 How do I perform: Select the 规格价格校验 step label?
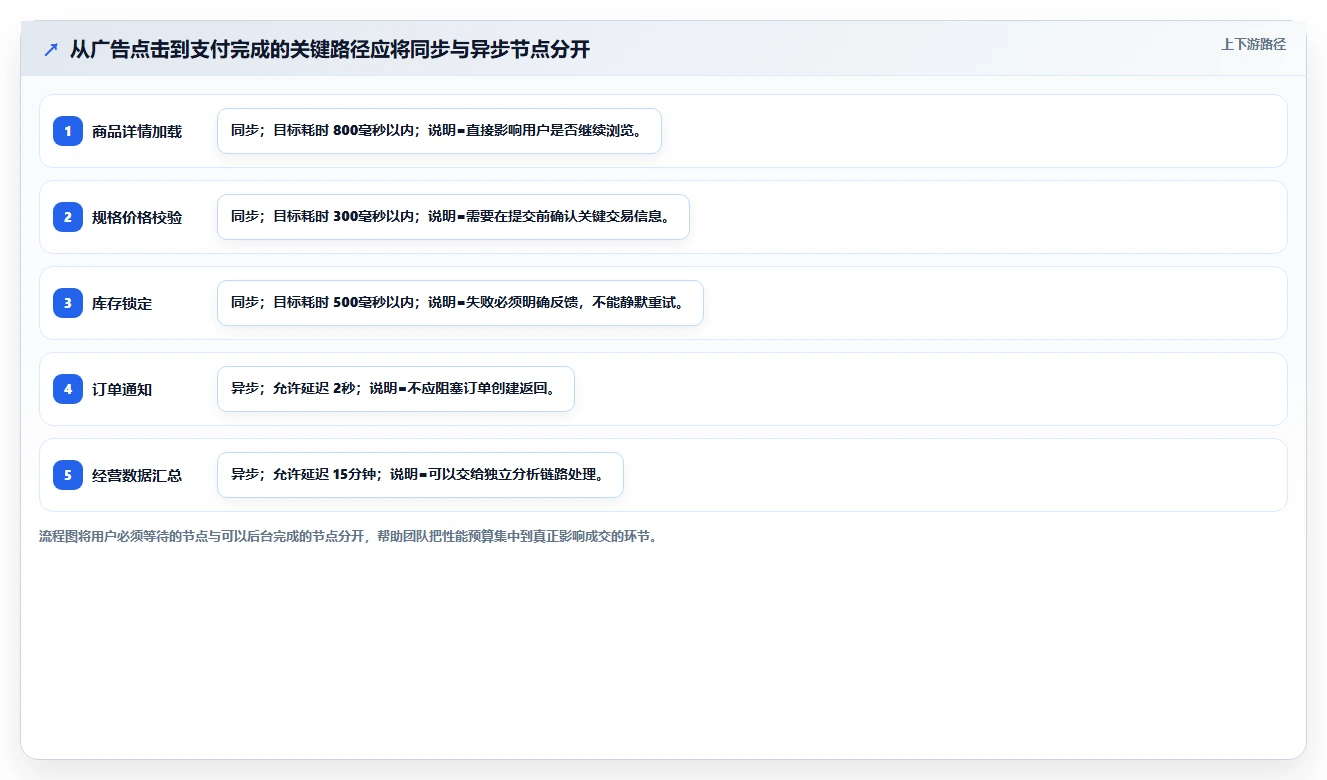pos(137,217)
